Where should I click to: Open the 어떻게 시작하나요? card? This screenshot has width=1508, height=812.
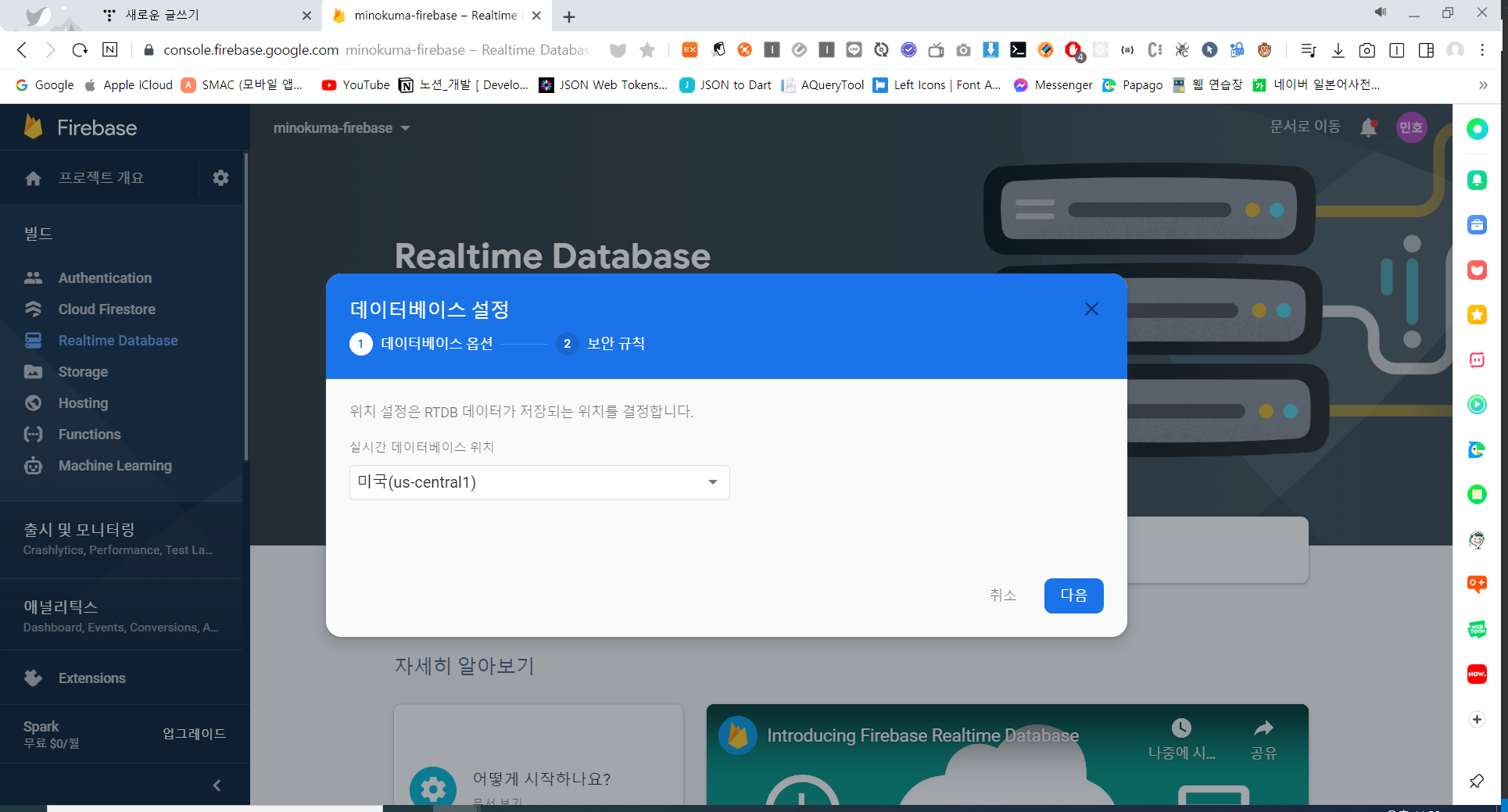point(539,755)
